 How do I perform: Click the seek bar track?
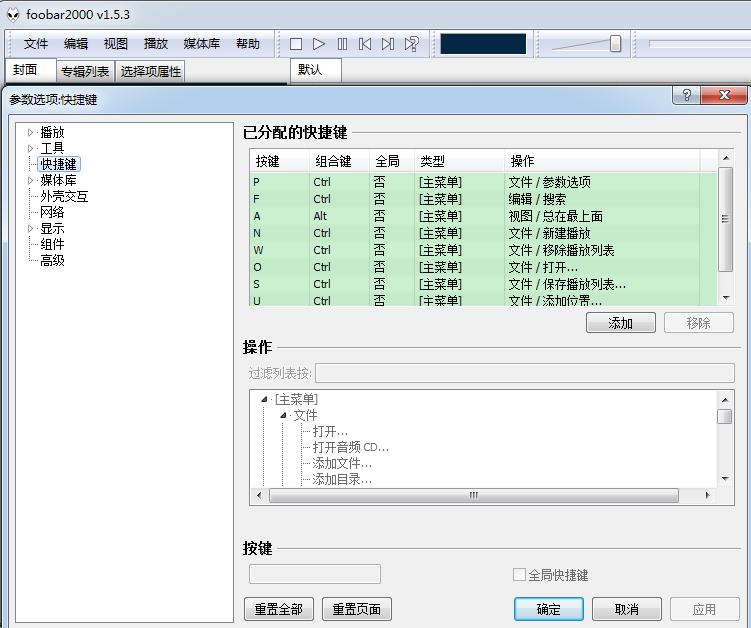click(699, 44)
